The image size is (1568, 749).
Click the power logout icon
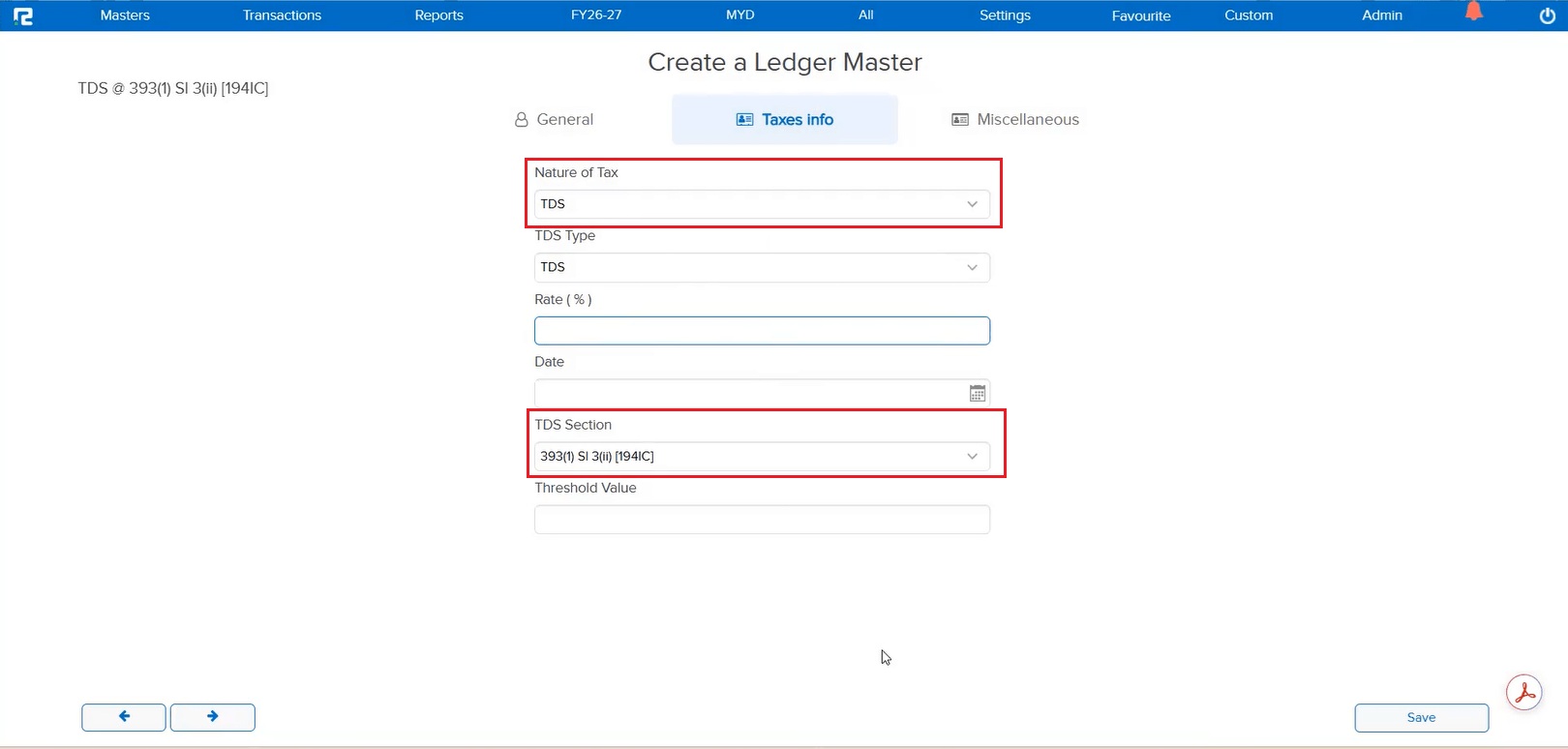(x=1547, y=15)
